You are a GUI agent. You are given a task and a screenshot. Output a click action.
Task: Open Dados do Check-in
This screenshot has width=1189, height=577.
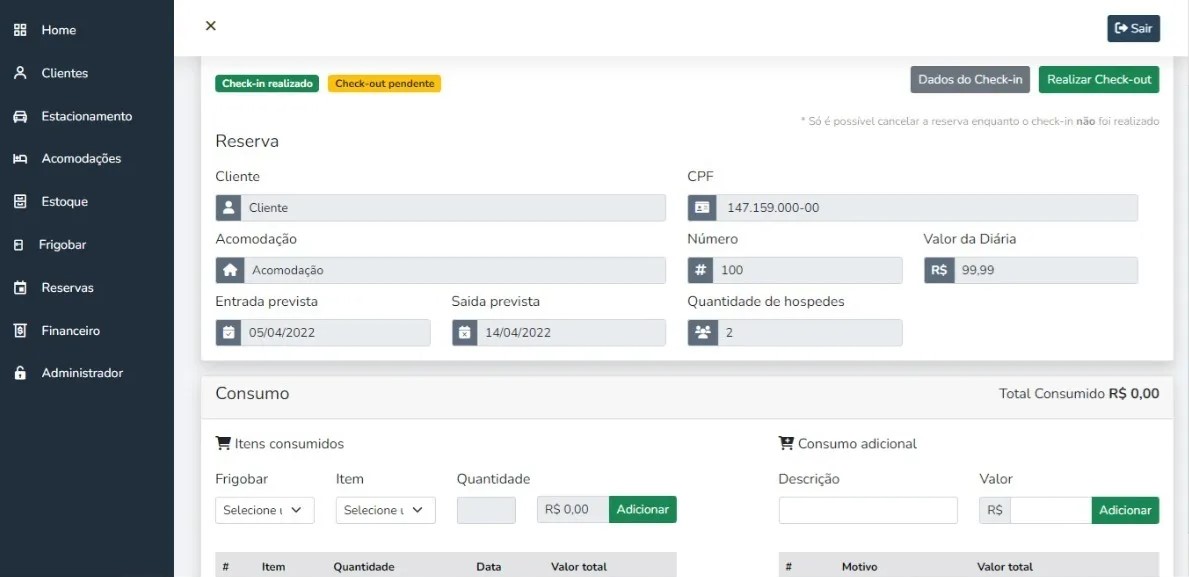click(969, 78)
